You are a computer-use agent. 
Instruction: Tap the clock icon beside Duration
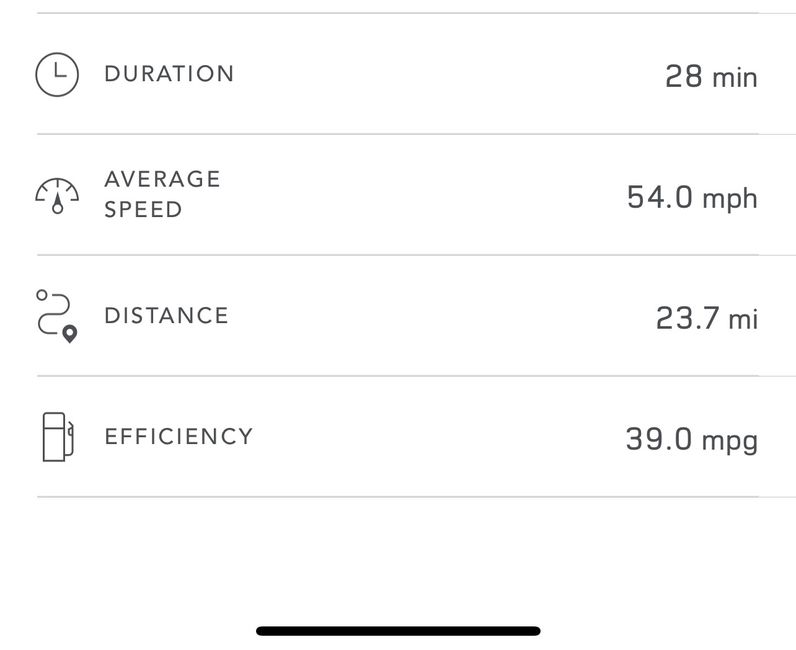[57, 75]
